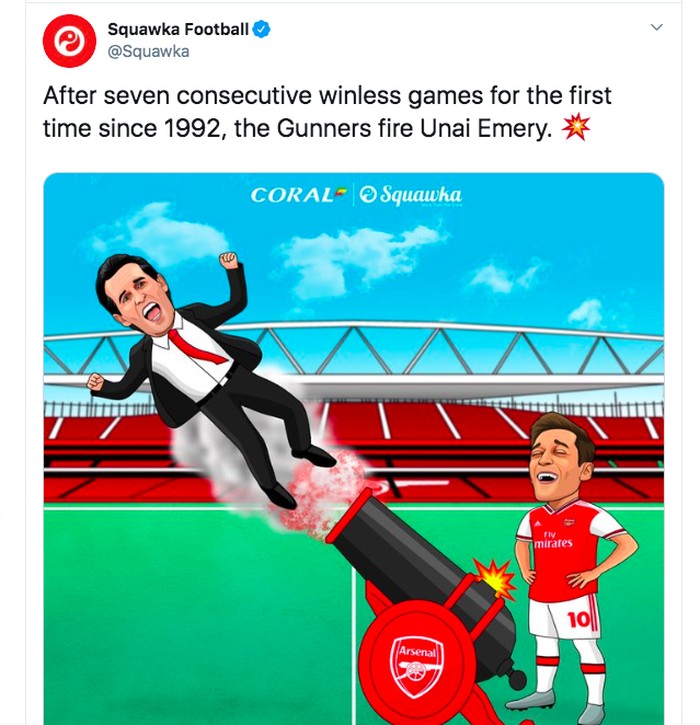The height and width of the screenshot is (725, 700).
Task: Click the Coral logo in the image
Action: pyautogui.click(x=297, y=195)
